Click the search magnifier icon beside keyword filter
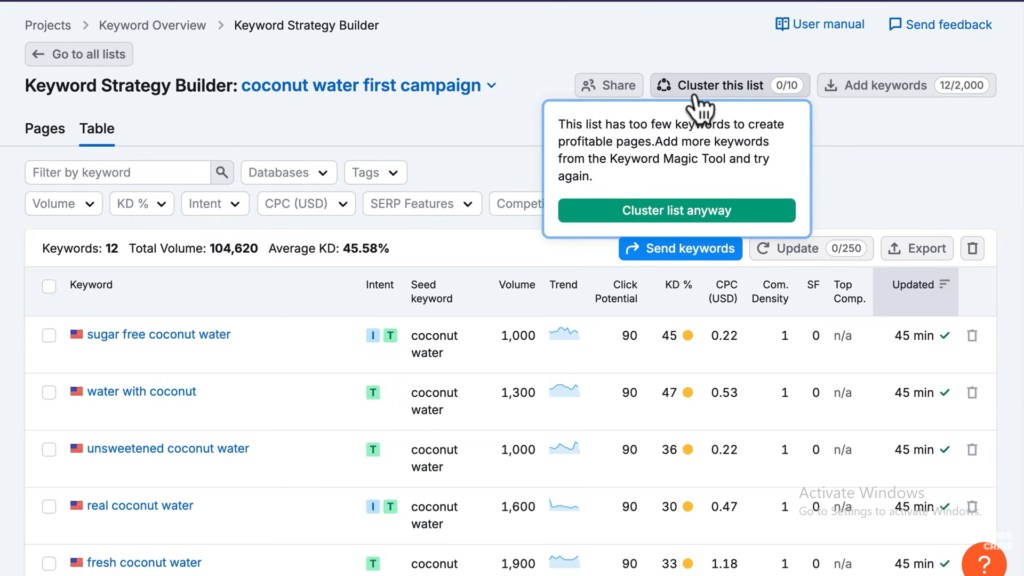Image resolution: width=1024 pixels, height=576 pixels. click(x=222, y=173)
